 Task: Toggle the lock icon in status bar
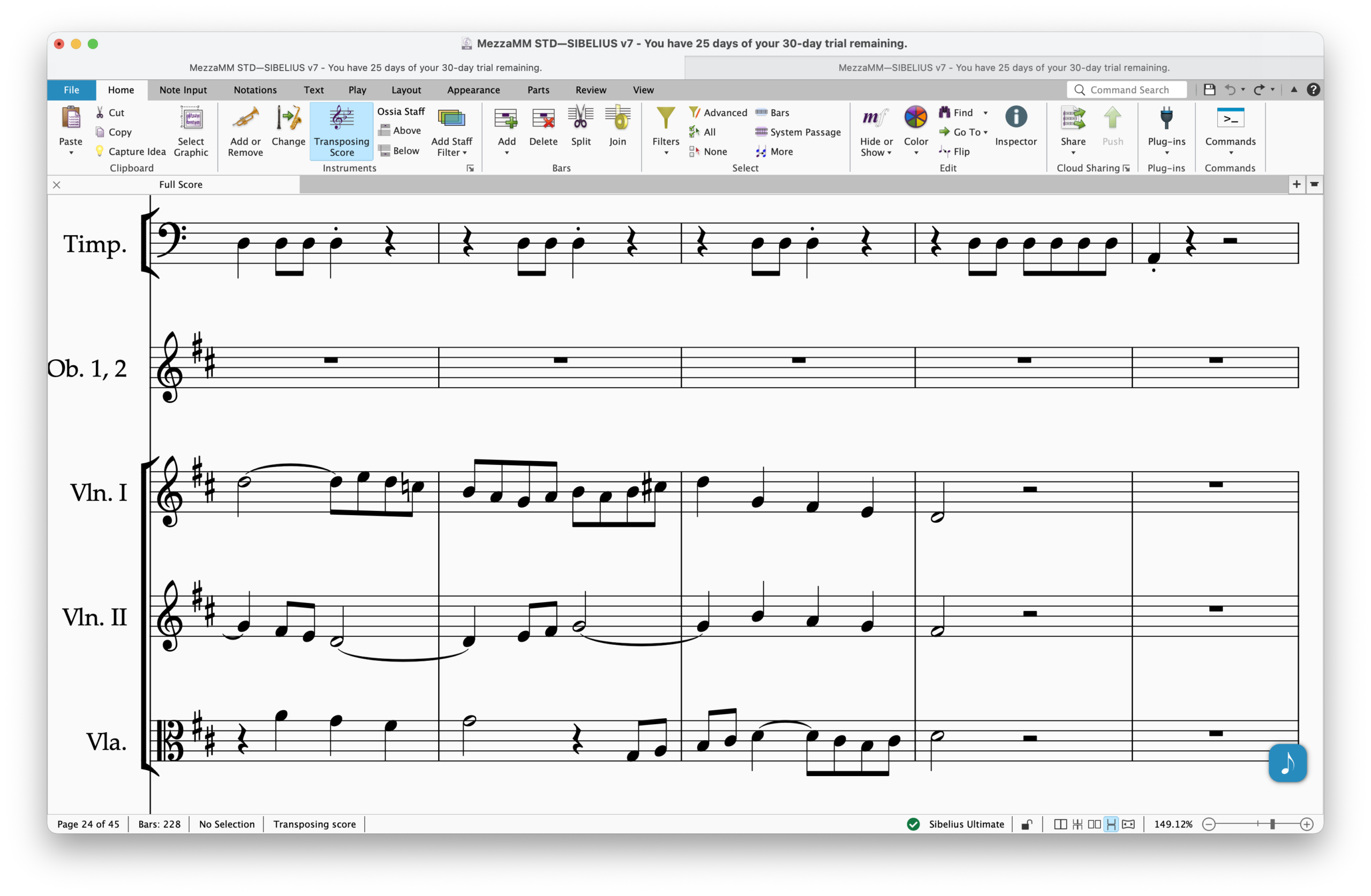1027,824
